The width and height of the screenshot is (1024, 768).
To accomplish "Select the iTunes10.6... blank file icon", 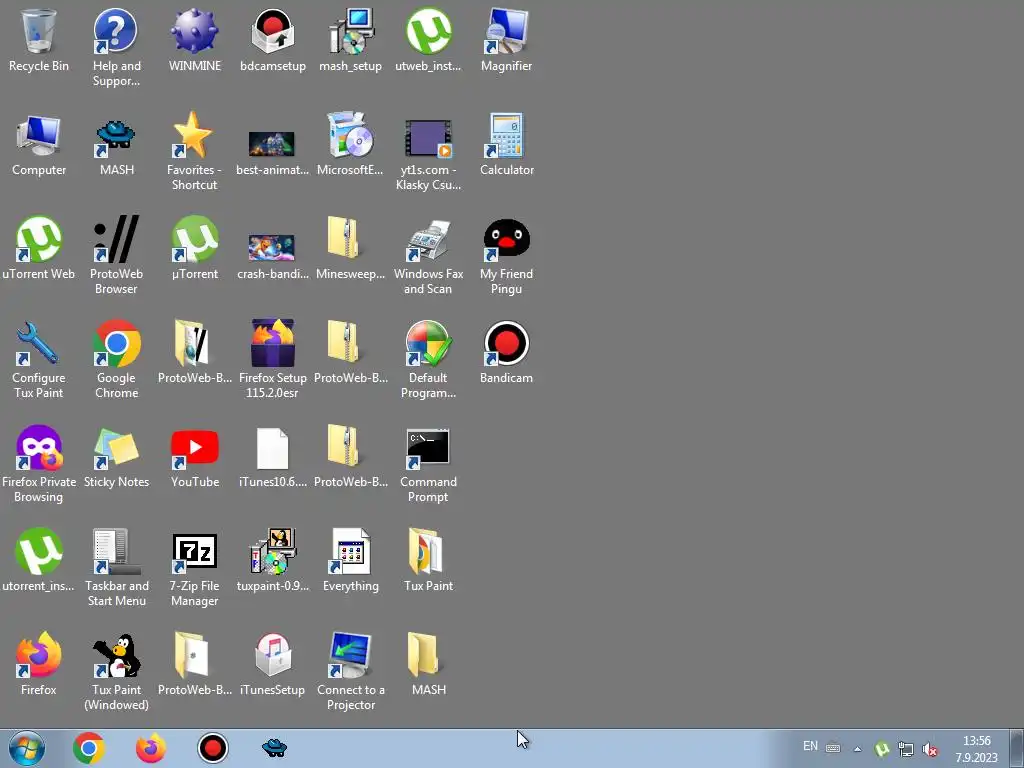I will [x=272, y=448].
